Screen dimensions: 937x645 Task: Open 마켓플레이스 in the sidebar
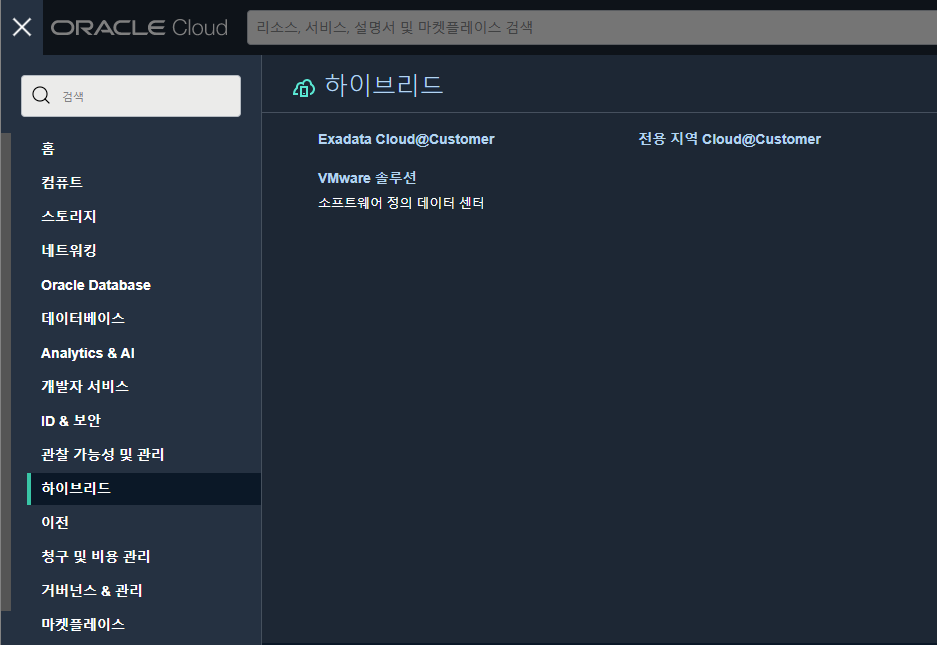click(82, 625)
